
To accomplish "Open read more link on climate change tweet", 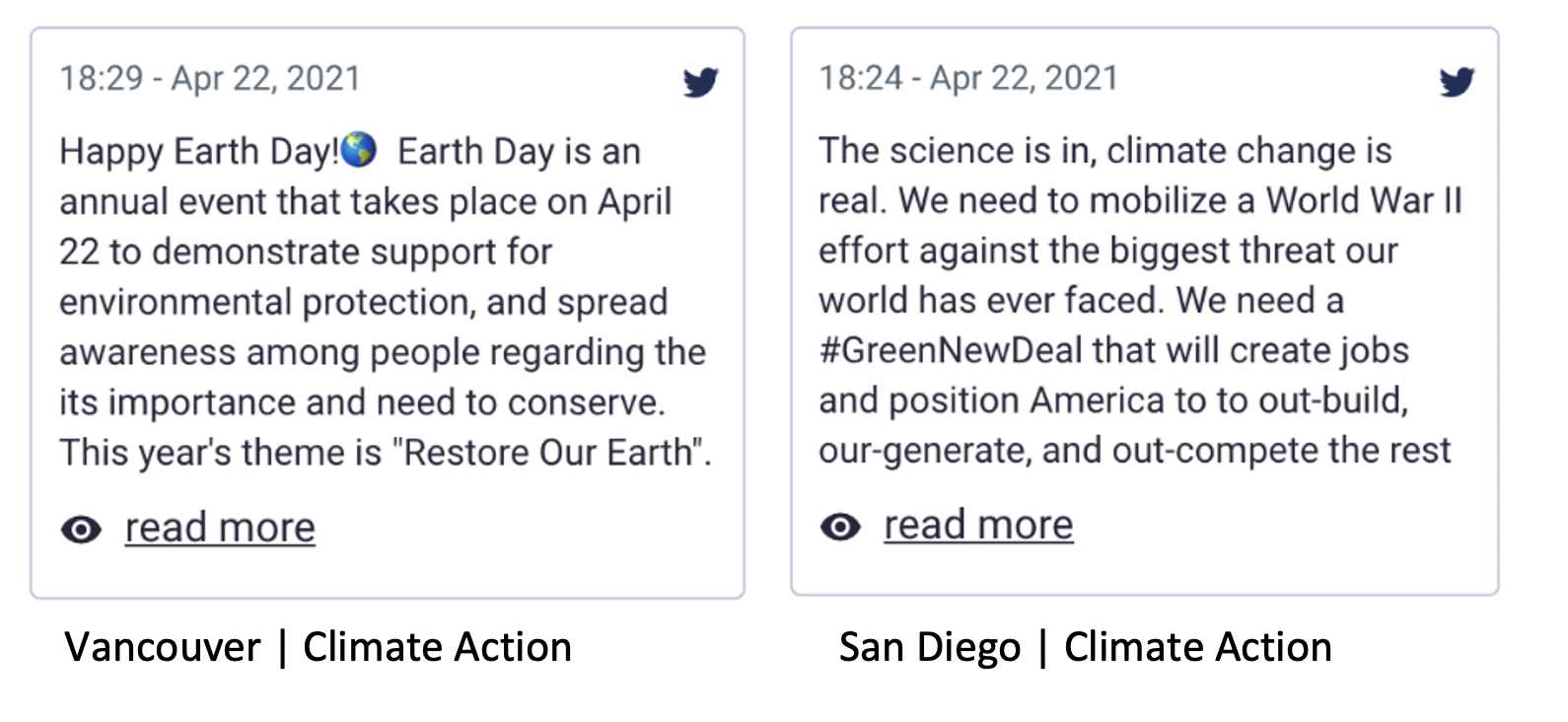I will coord(978,525).
